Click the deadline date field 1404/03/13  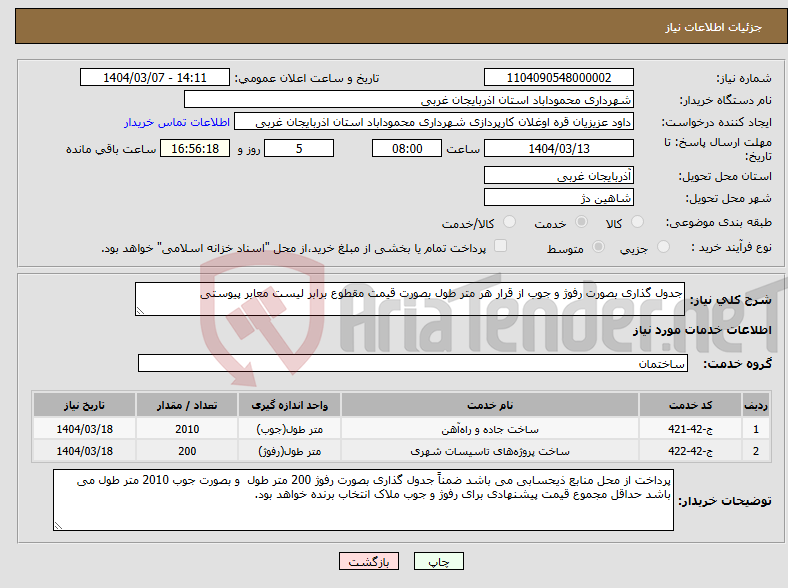coord(559,148)
